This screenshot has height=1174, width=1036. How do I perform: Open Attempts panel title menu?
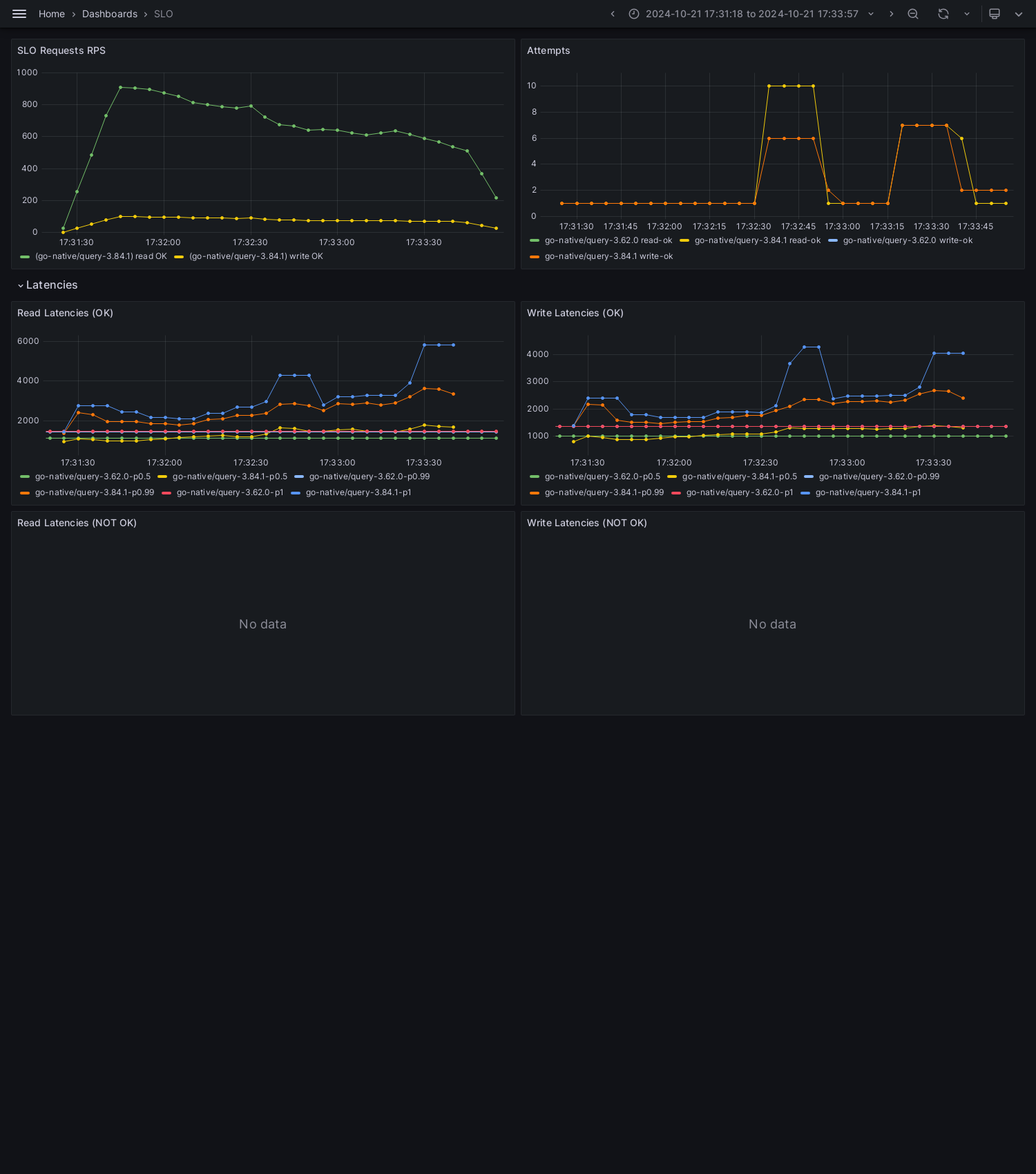pyautogui.click(x=548, y=50)
